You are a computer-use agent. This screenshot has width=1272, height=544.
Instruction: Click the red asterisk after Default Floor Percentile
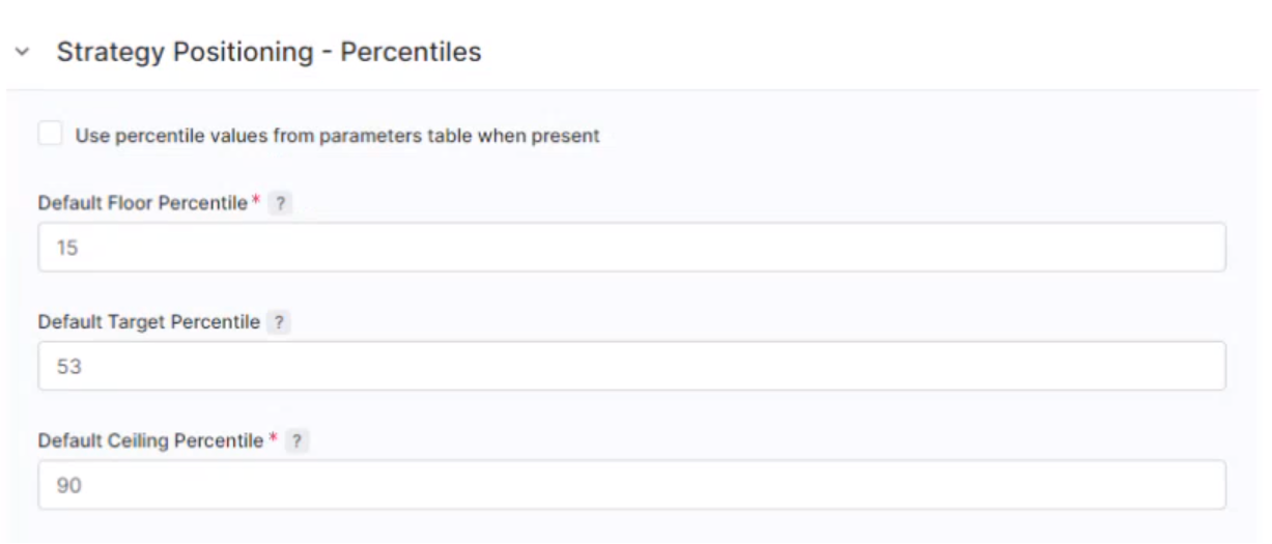tap(256, 202)
